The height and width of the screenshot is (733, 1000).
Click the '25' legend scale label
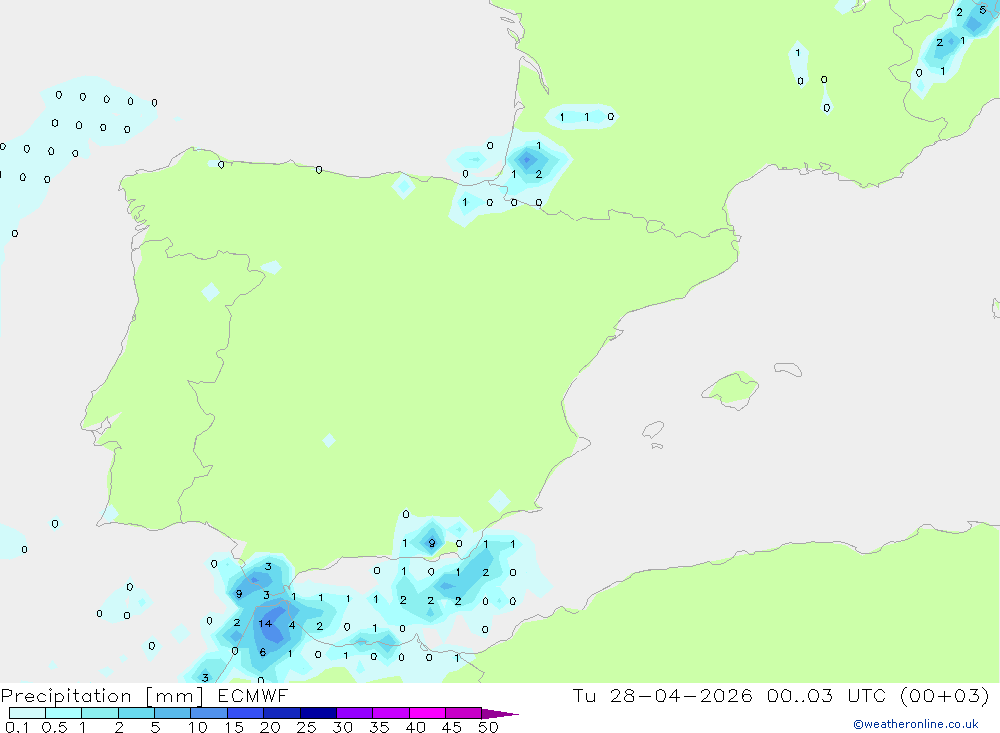pyautogui.click(x=306, y=727)
